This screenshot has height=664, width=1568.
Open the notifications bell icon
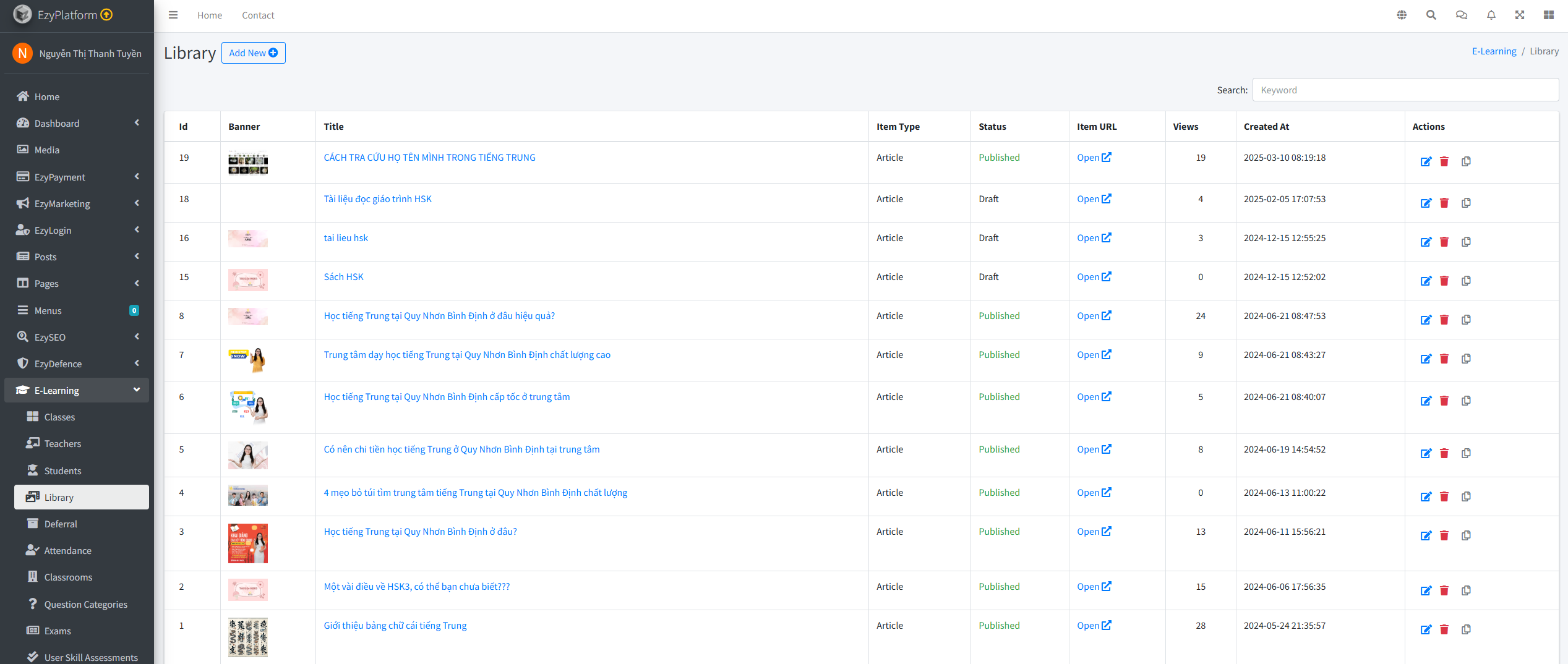1491,15
